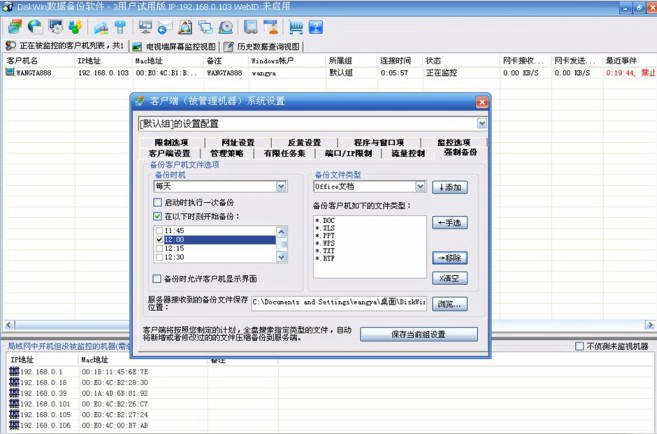Select *.TXT in file type list
Viewport: 657px width, 434px height.
[325, 251]
